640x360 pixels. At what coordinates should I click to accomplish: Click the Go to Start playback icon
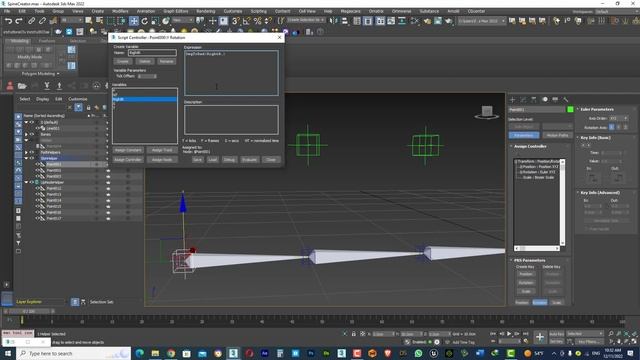[x=493, y=334]
